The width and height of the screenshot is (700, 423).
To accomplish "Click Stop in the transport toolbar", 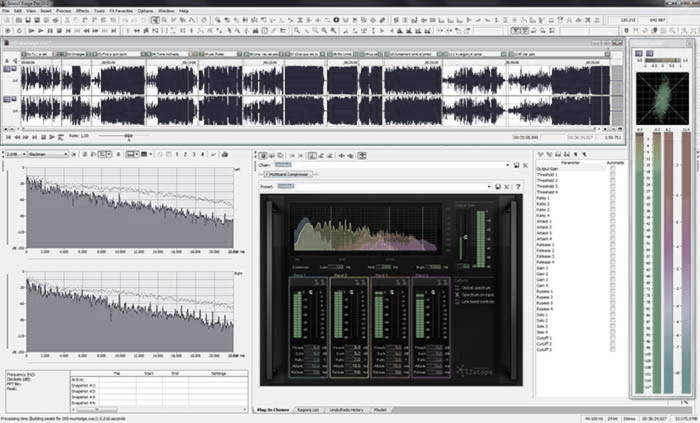I will (58, 31).
